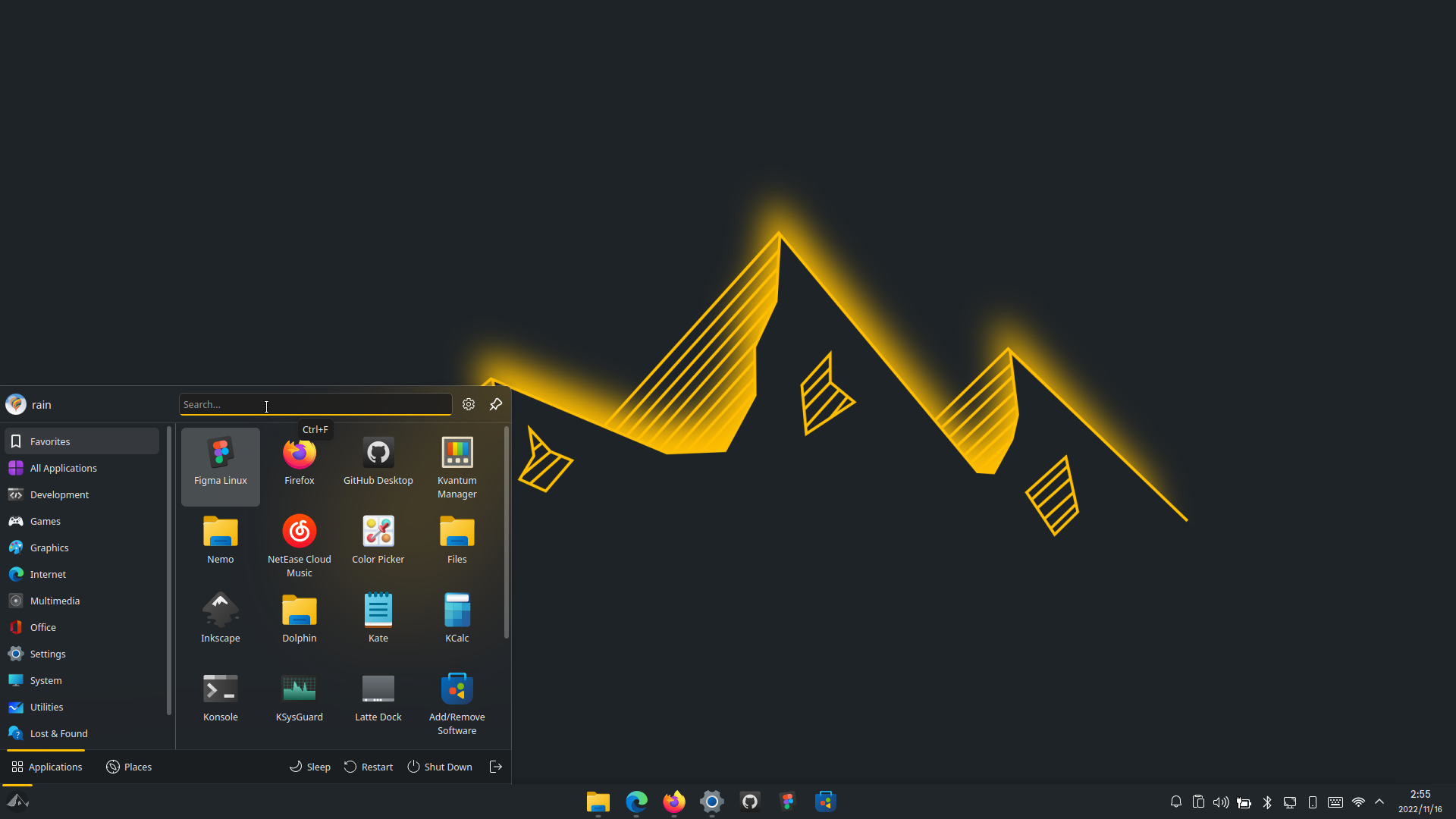Expand hidden system tray icons
Screen dimensions: 1456x819
(x=1379, y=802)
